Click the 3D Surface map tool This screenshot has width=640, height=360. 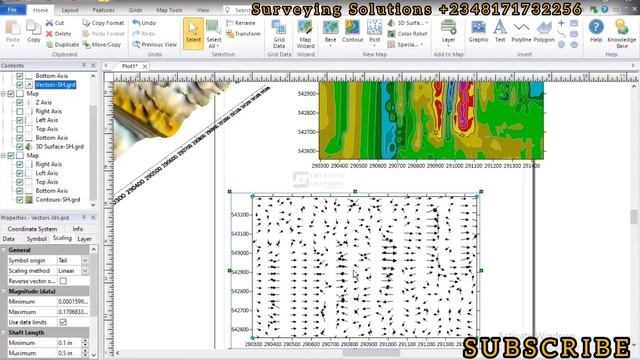point(408,23)
